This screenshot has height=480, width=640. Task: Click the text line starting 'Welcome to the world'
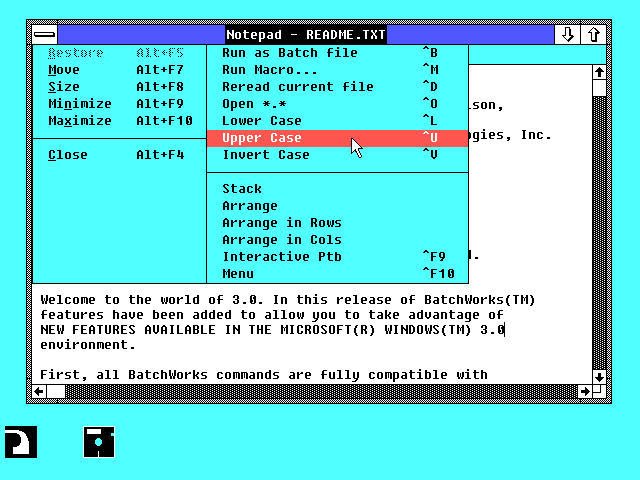pos(288,300)
